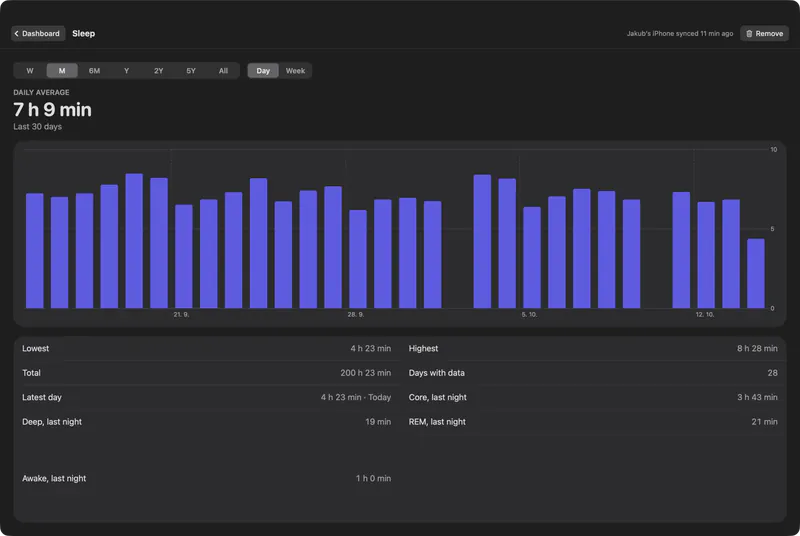Click the 21. 9. date axis label

[181, 315]
